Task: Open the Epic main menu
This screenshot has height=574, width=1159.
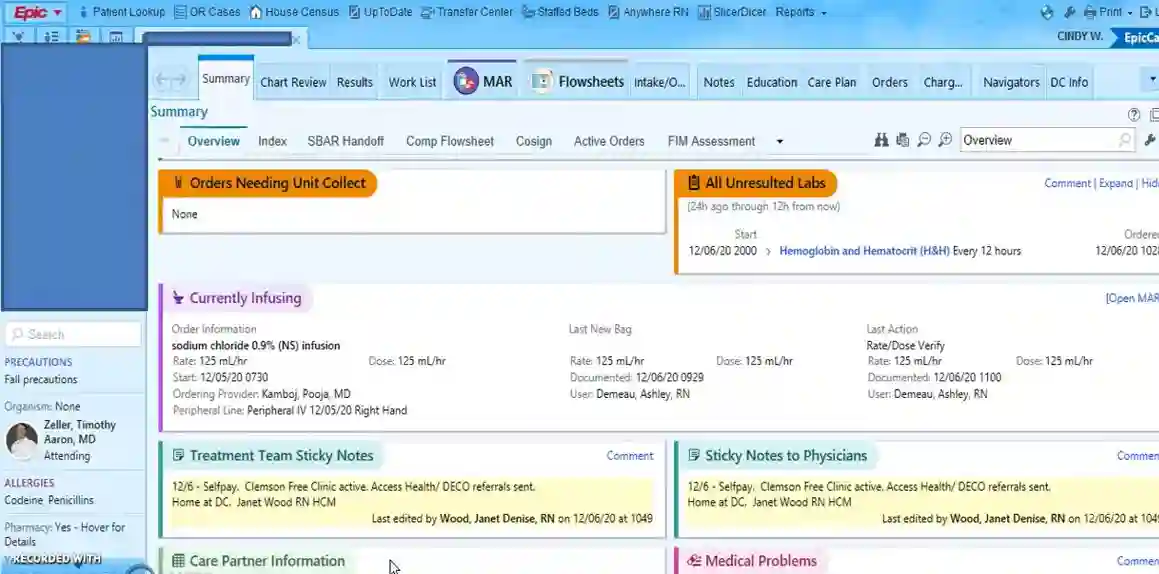Action: pos(37,13)
